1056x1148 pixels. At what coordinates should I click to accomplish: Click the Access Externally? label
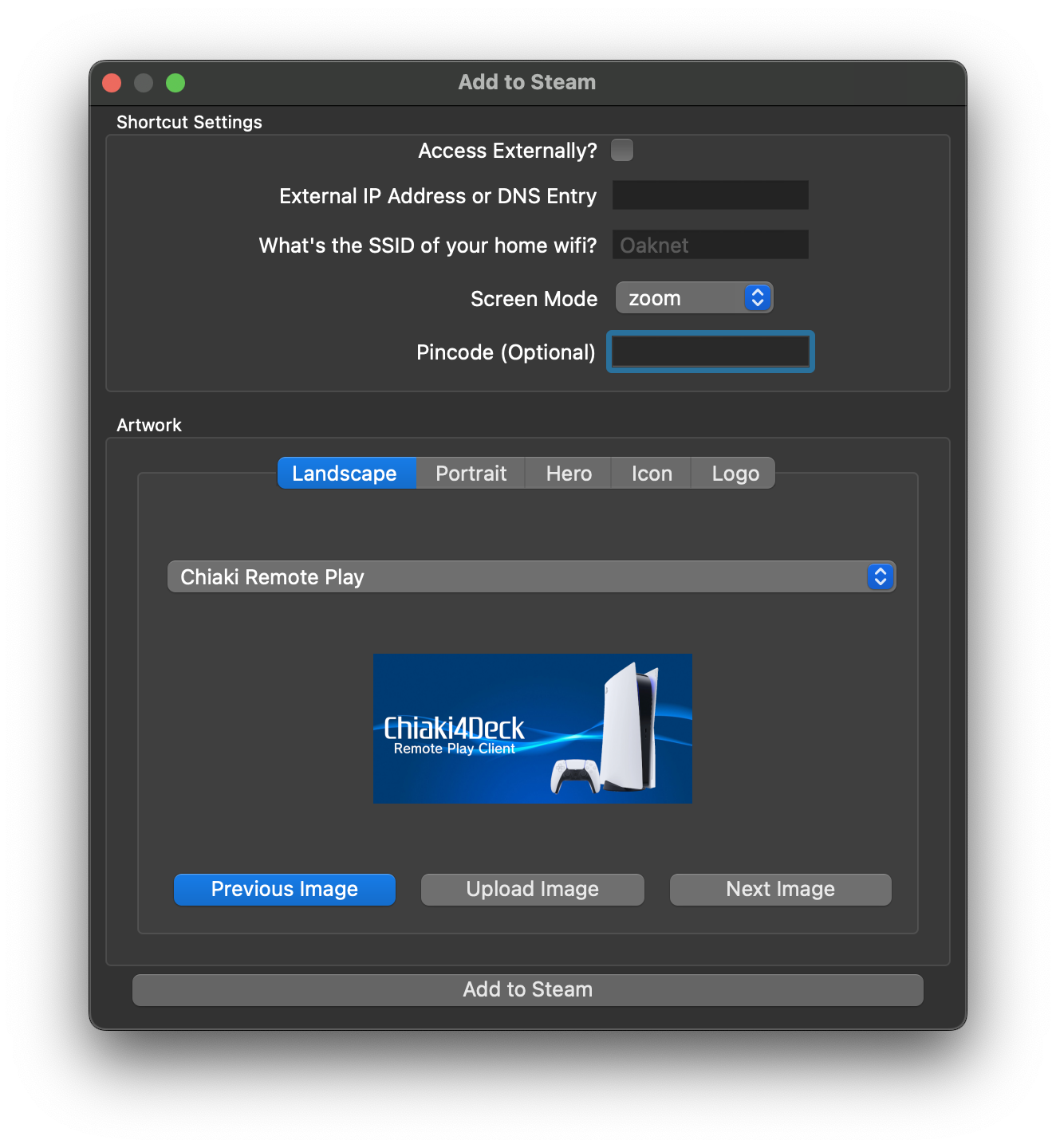(x=507, y=151)
